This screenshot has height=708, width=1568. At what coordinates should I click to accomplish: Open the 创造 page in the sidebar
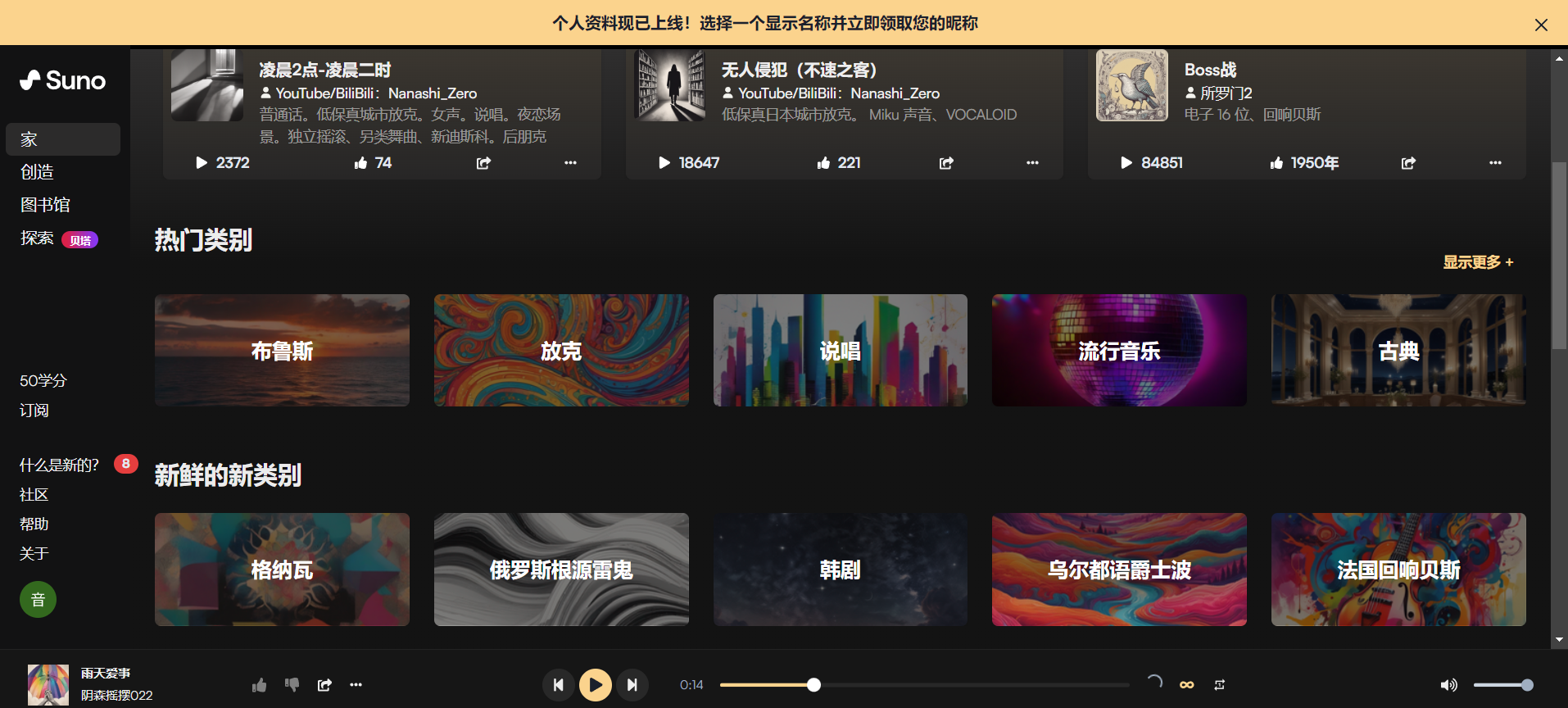[38, 172]
